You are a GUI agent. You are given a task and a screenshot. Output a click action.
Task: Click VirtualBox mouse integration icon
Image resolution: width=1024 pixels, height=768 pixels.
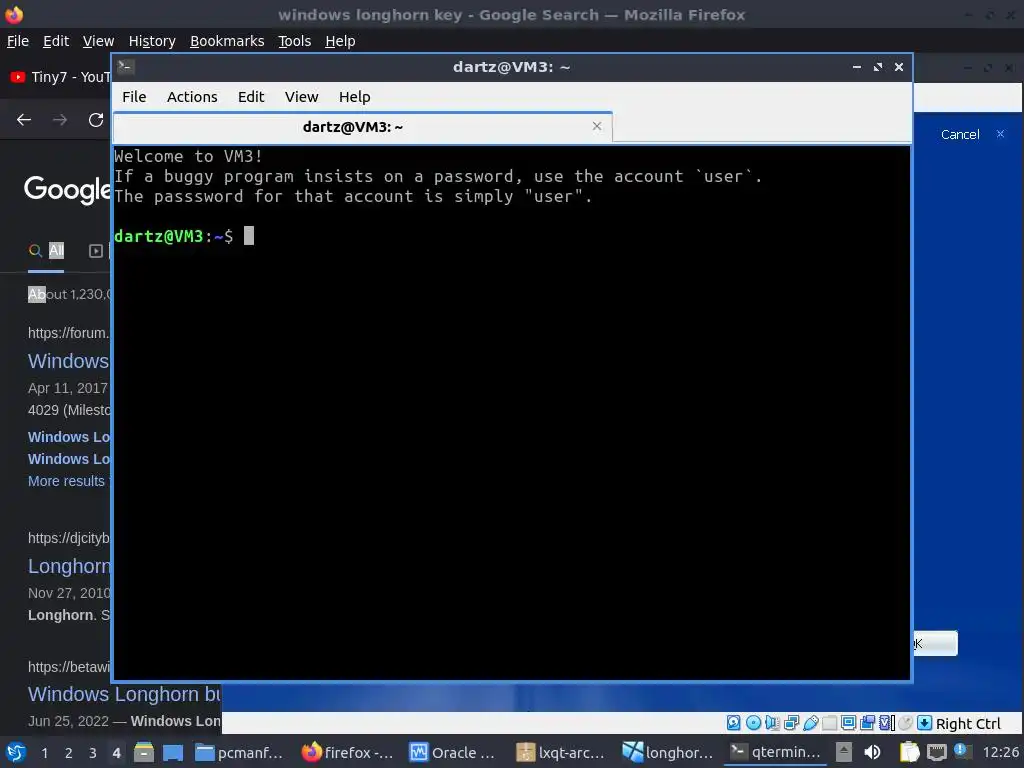(x=905, y=723)
